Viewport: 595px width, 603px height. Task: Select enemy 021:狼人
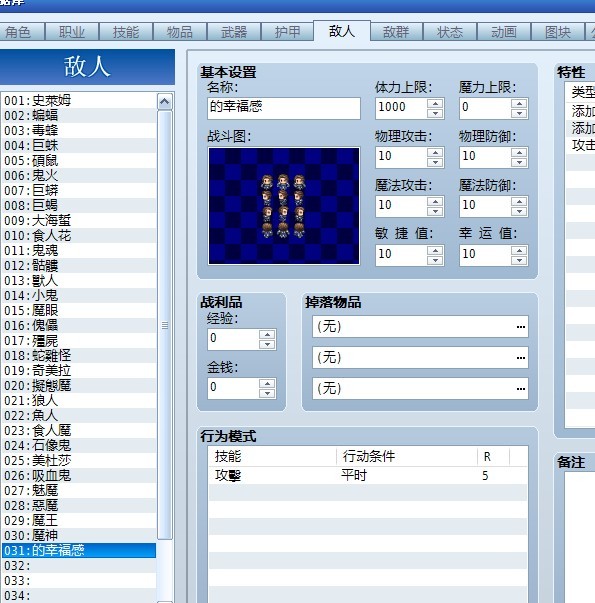79,401
